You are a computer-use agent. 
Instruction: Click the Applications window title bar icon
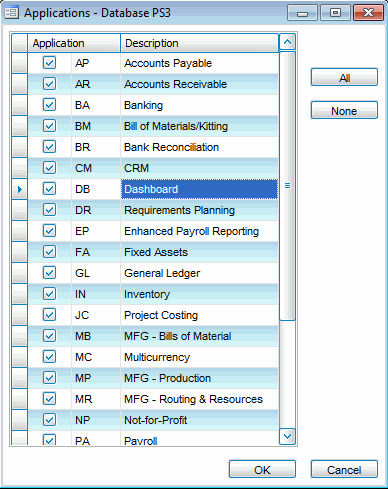coord(11,13)
